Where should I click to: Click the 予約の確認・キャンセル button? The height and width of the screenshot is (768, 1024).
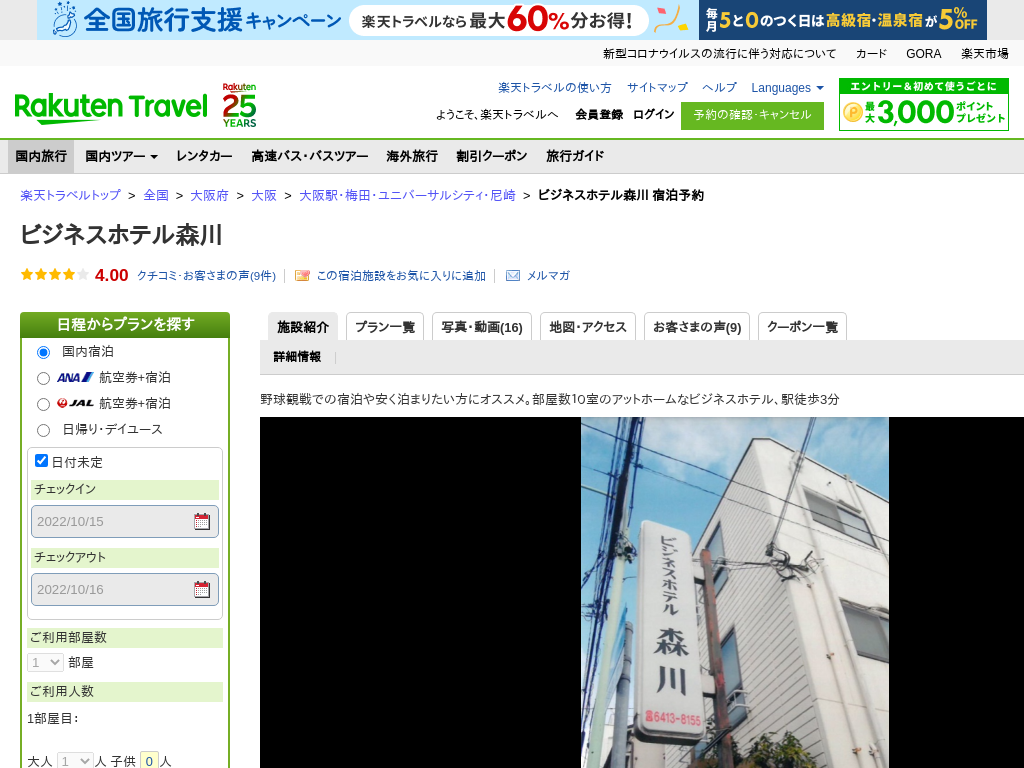point(752,115)
